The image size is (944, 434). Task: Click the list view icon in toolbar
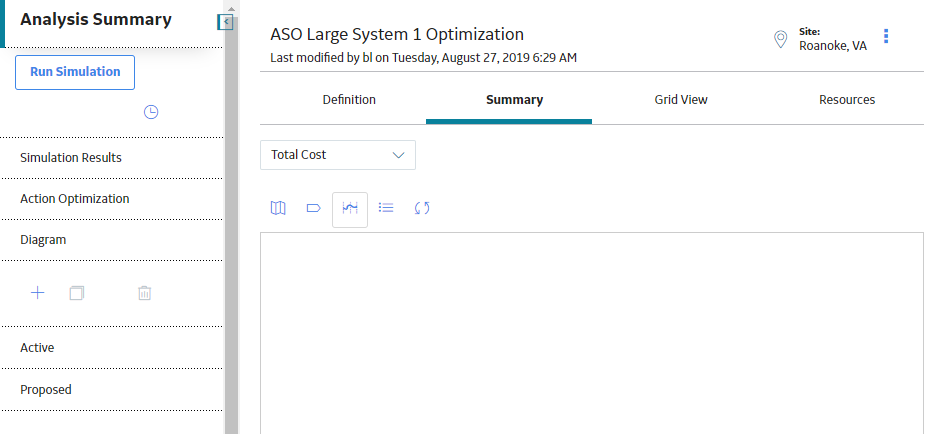pyautogui.click(x=386, y=208)
